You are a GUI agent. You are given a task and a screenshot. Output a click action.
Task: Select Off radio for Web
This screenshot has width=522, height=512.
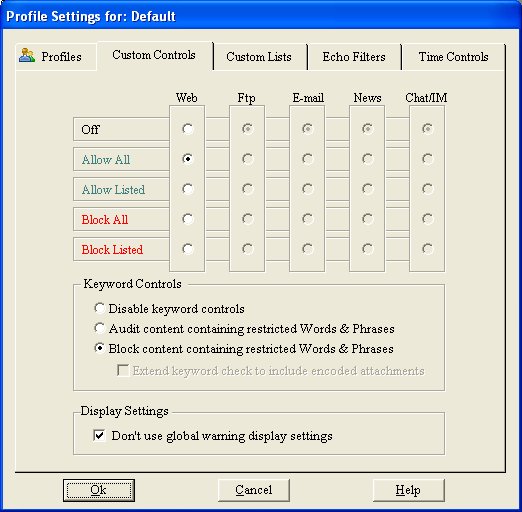click(x=187, y=129)
